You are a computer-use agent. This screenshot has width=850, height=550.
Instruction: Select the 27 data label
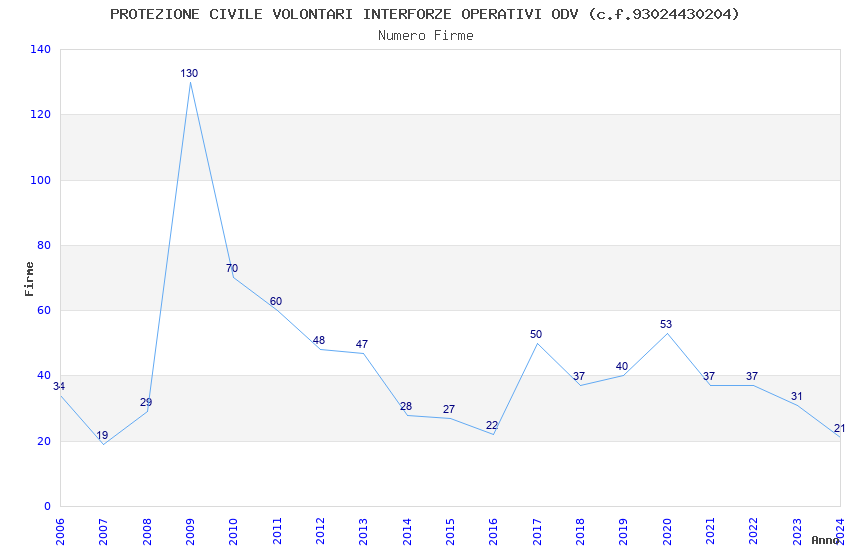click(449, 409)
